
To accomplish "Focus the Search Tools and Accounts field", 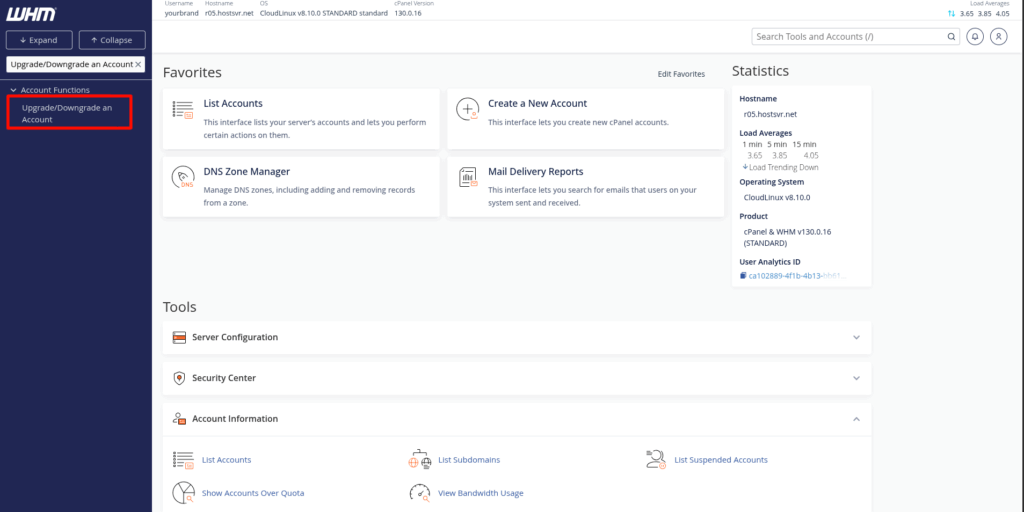I will tap(848, 36).
